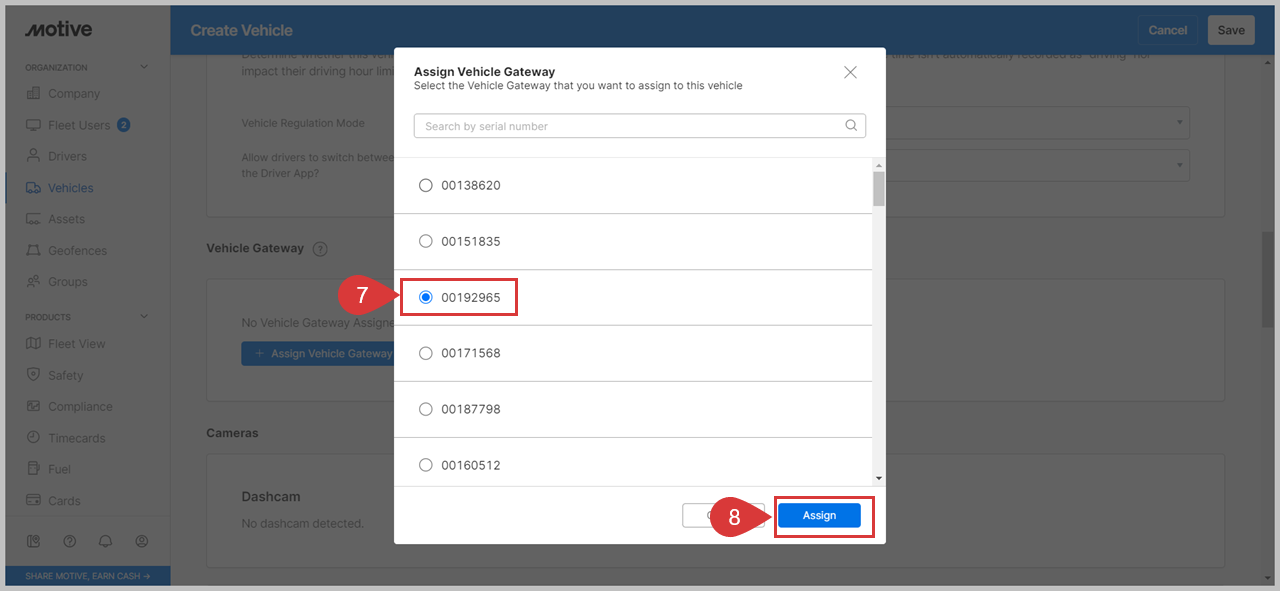The width and height of the screenshot is (1280, 591).
Task: Click the gateway list scrollbar thumb
Action: pyautogui.click(x=879, y=188)
